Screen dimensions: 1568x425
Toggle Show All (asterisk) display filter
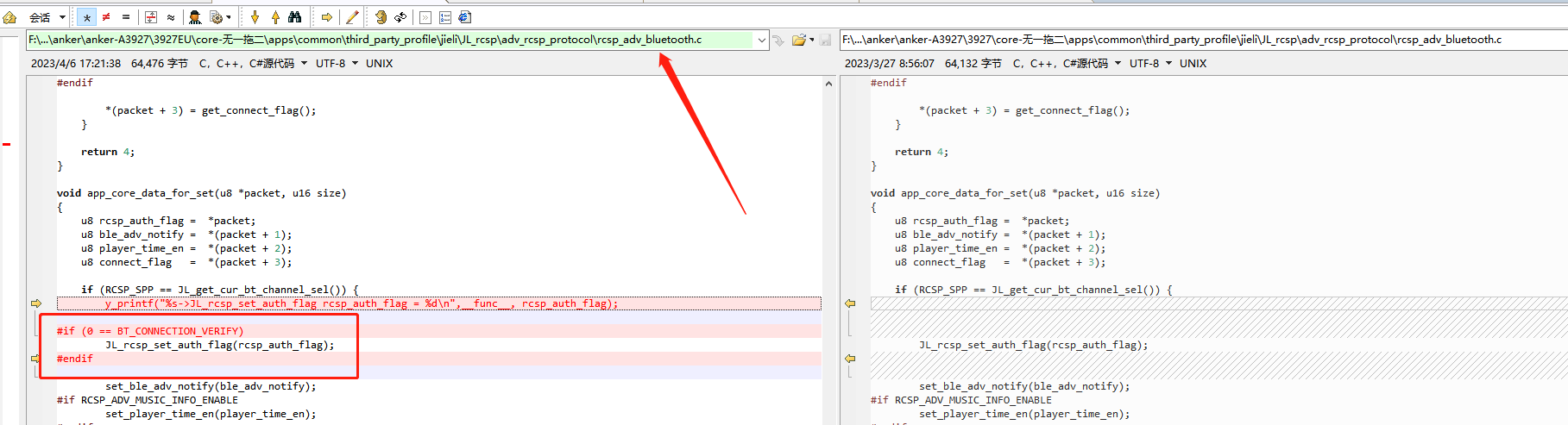coord(87,17)
